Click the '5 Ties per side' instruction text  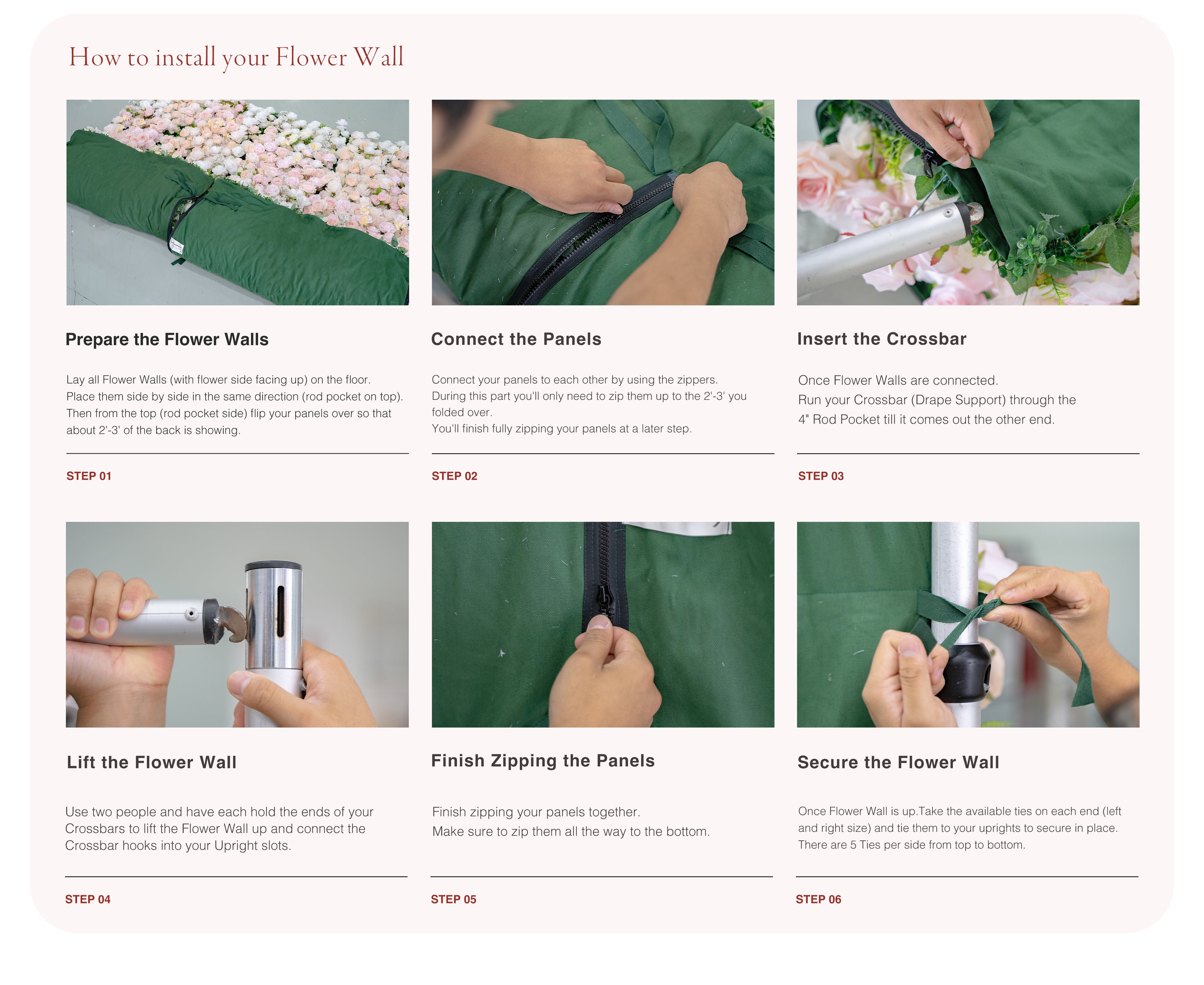point(911,845)
